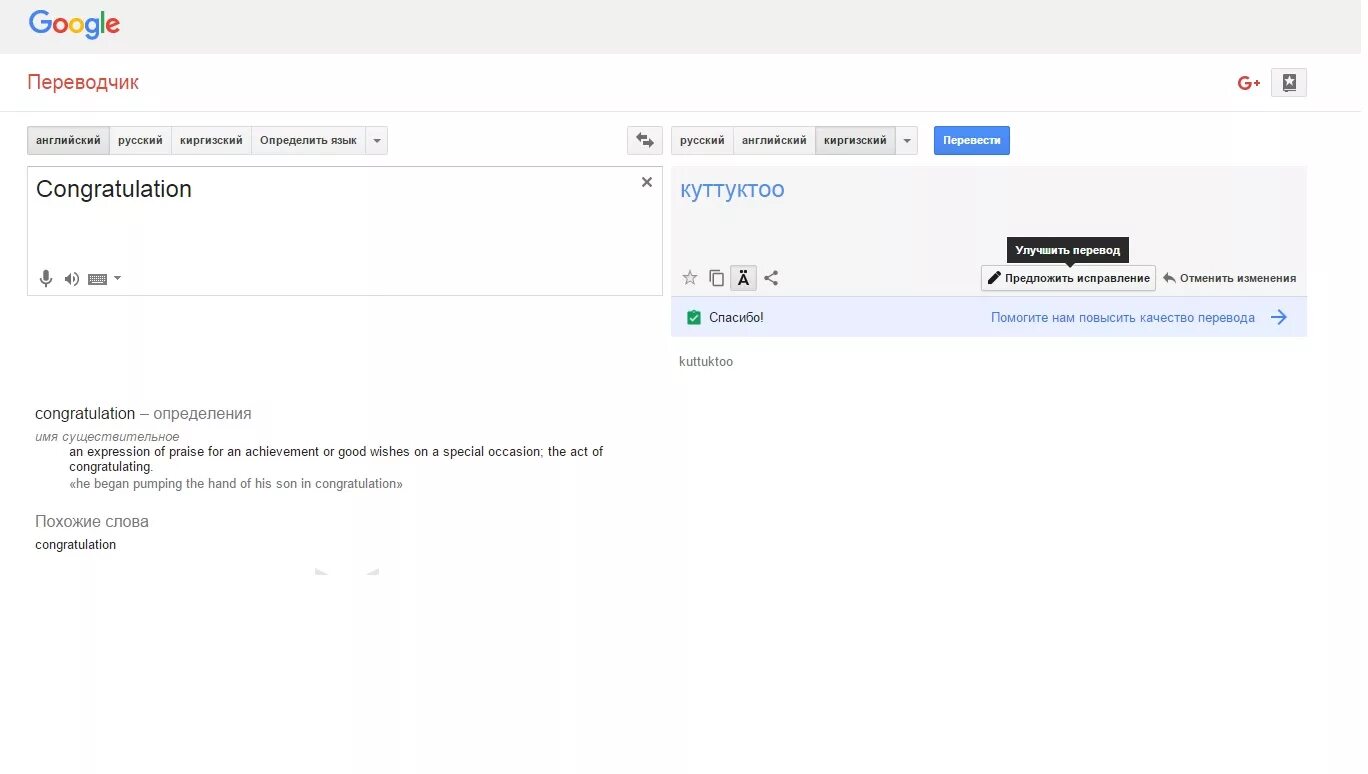The height and width of the screenshot is (774, 1368).
Task: Click similar word congratulation
Action: click(x=76, y=545)
